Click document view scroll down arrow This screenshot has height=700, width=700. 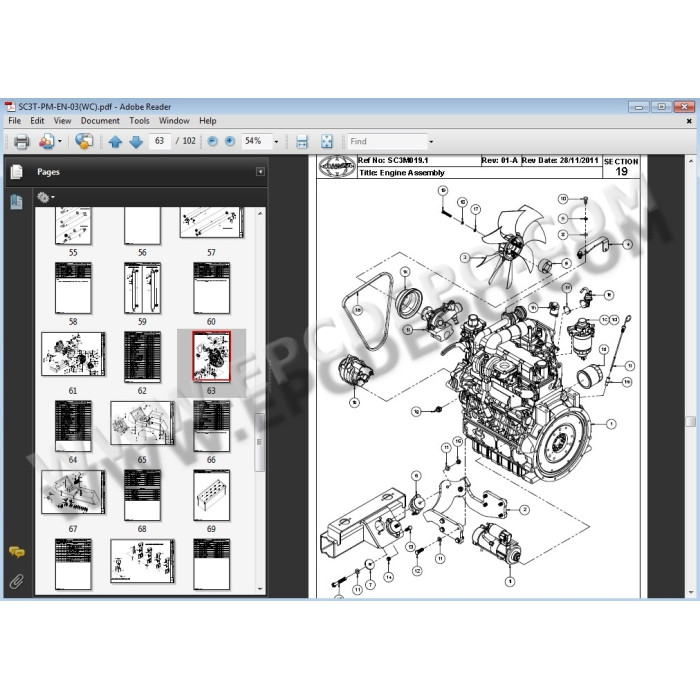click(691, 592)
